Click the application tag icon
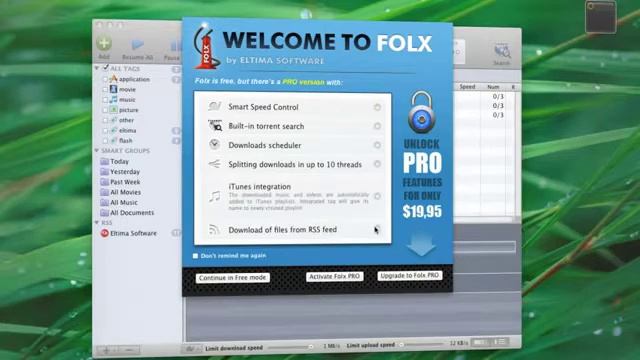640x360 pixels. [114, 79]
